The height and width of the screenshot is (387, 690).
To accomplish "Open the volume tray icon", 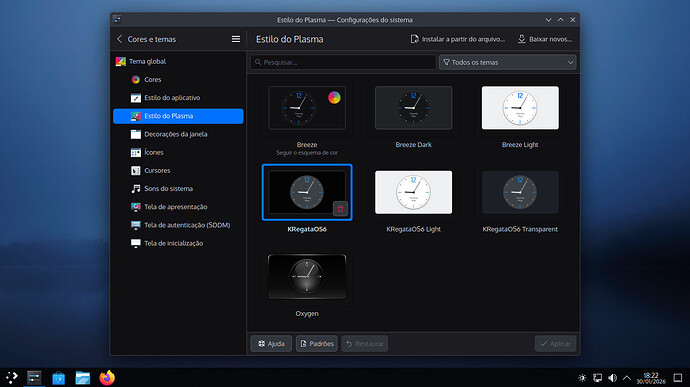I will (x=612, y=378).
